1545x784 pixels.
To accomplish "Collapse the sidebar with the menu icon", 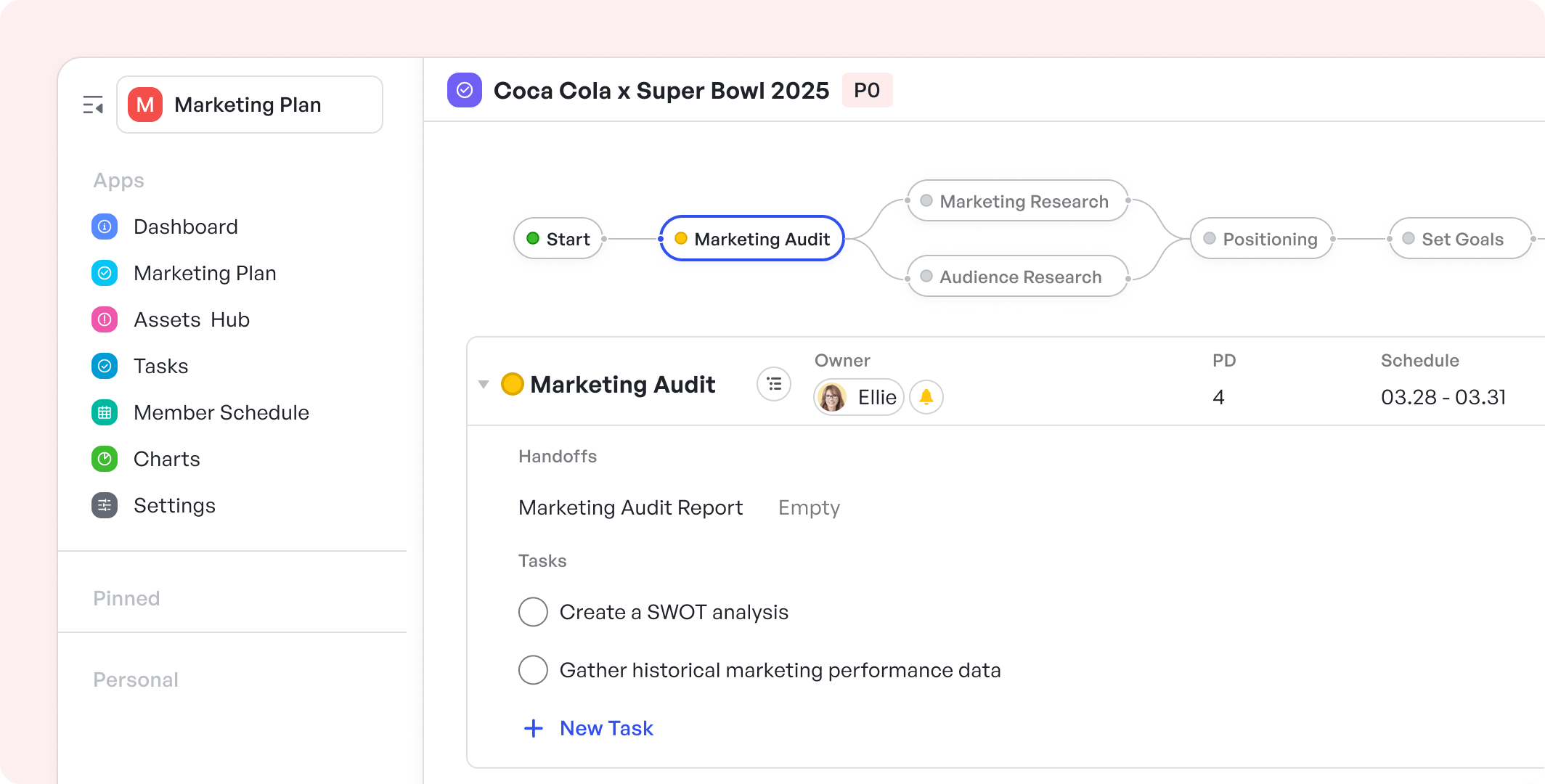I will point(93,105).
